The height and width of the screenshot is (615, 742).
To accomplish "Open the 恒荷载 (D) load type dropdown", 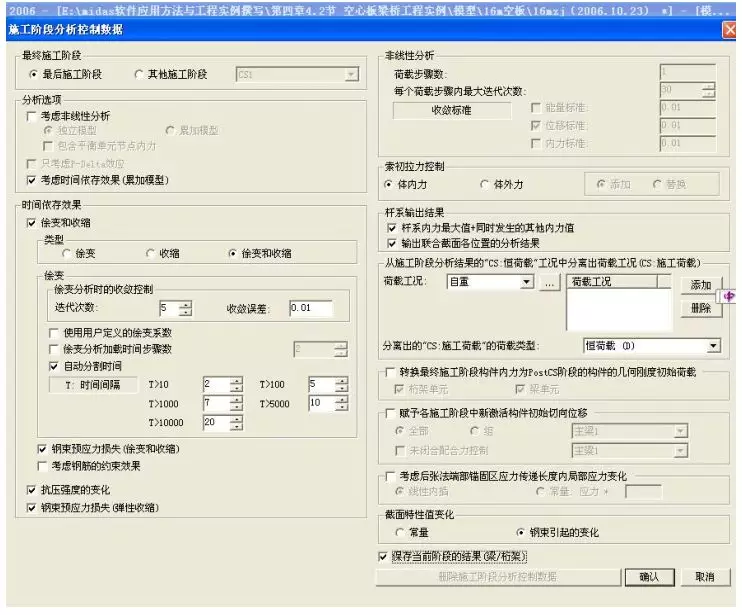I will [714, 346].
